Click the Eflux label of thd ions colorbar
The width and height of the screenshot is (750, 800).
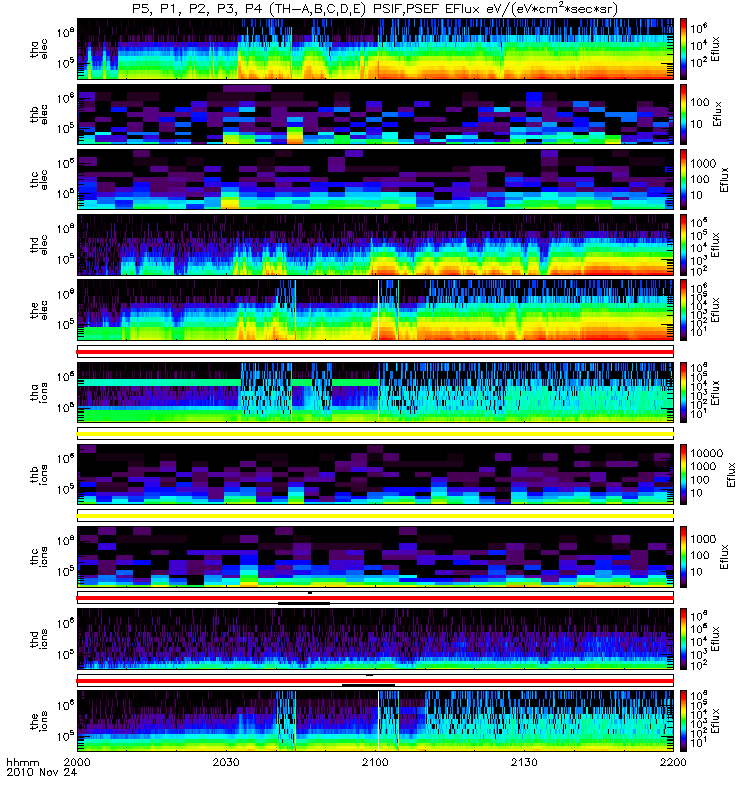click(x=715, y=639)
